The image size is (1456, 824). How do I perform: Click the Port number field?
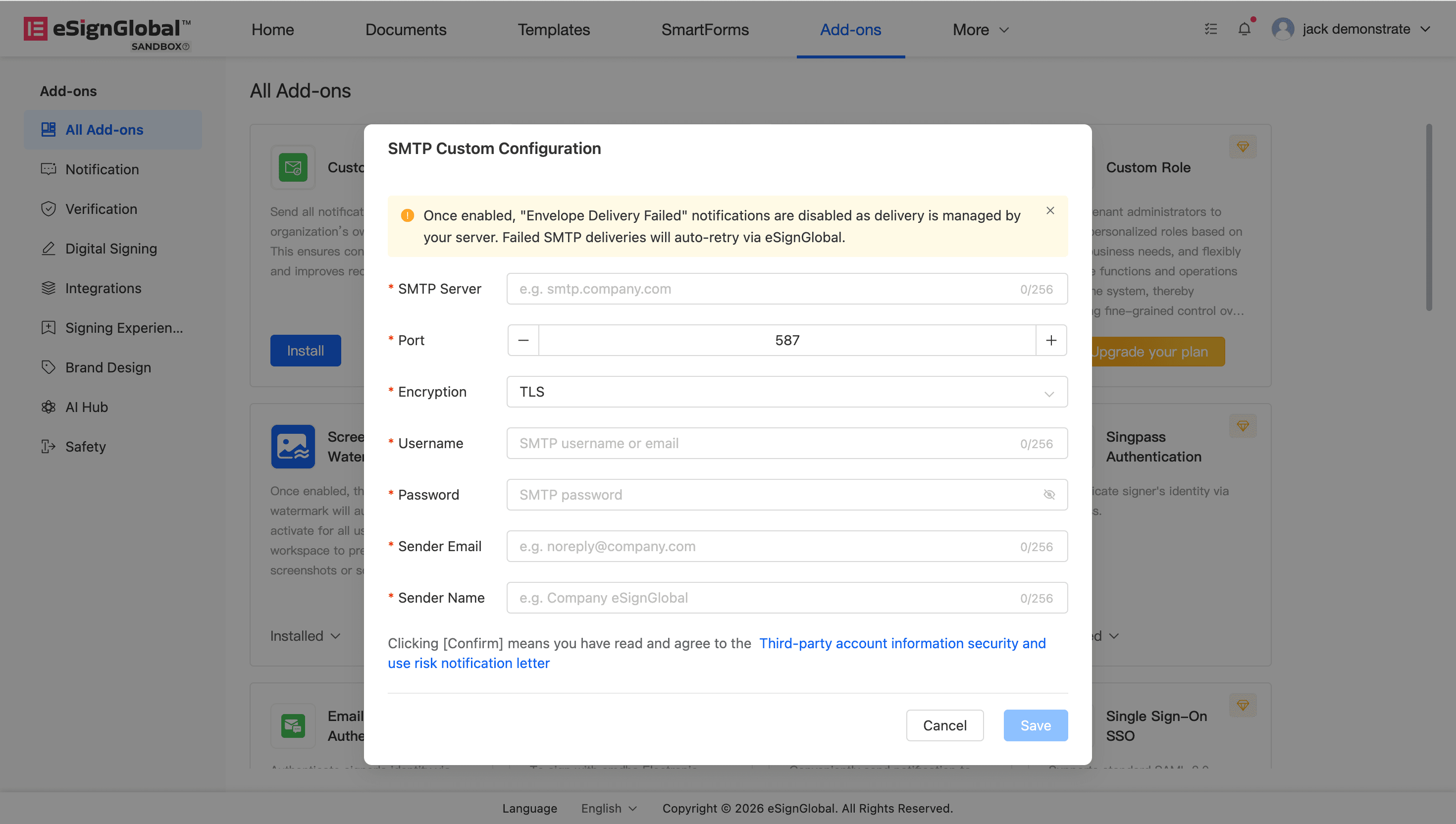[x=787, y=340]
